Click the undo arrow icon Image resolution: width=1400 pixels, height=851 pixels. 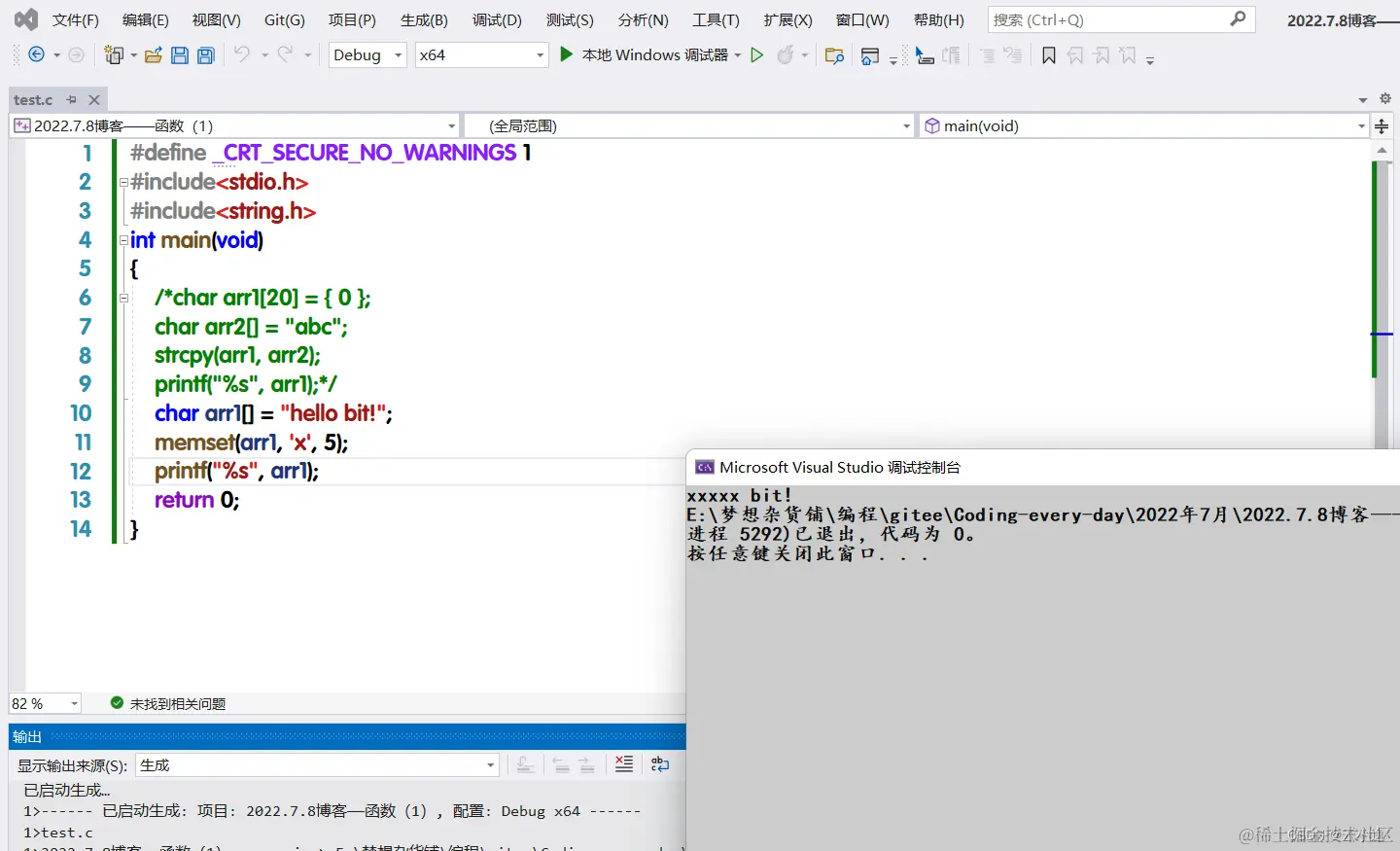[x=242, y=54]
